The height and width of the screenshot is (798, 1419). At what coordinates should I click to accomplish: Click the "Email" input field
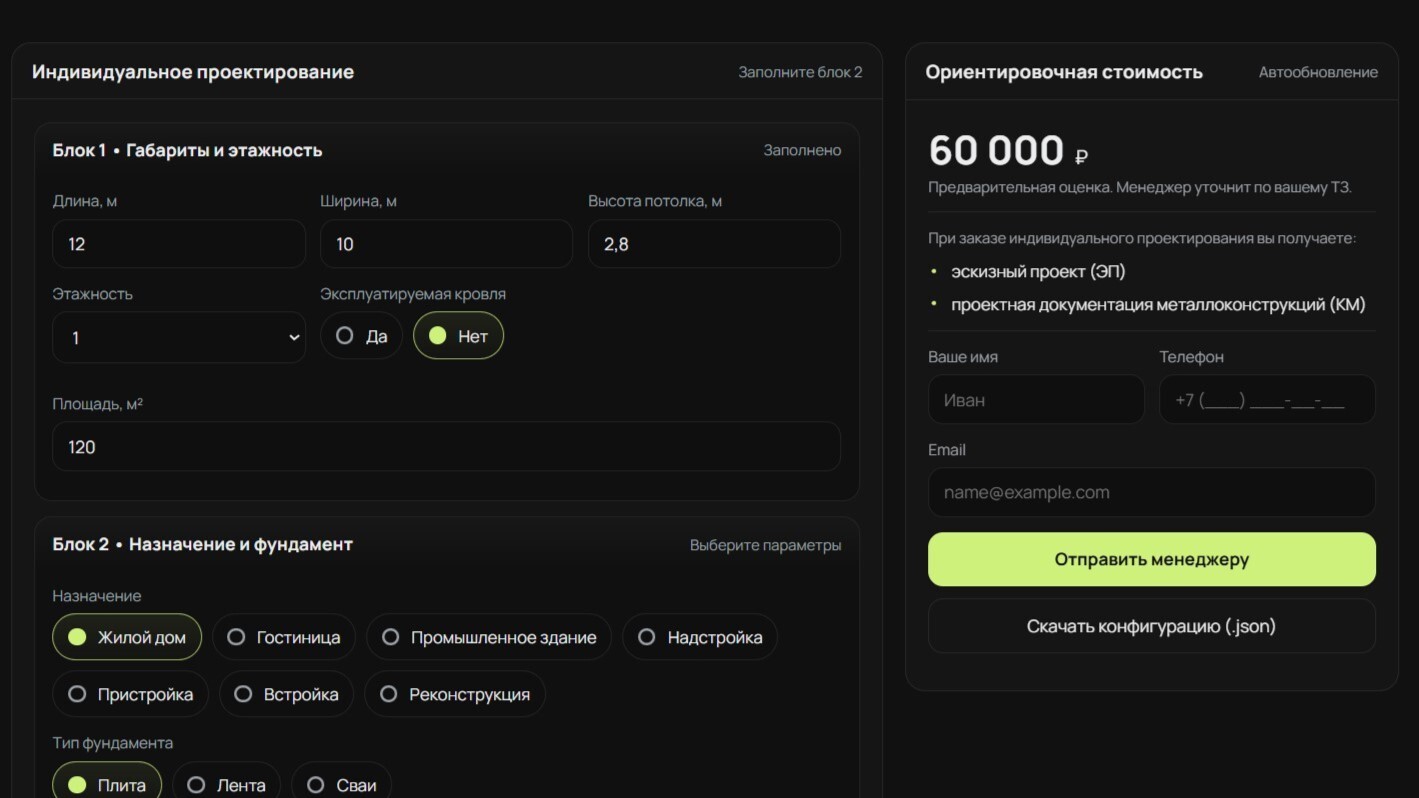1151,492
